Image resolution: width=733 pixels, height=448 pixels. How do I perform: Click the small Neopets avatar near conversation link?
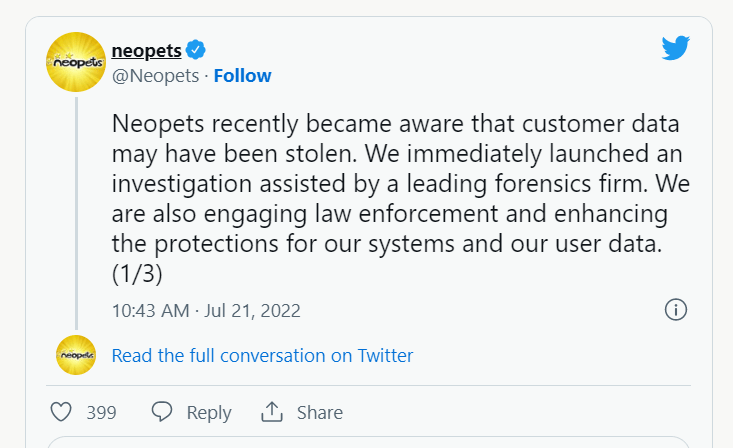click(x=76, y=355)
